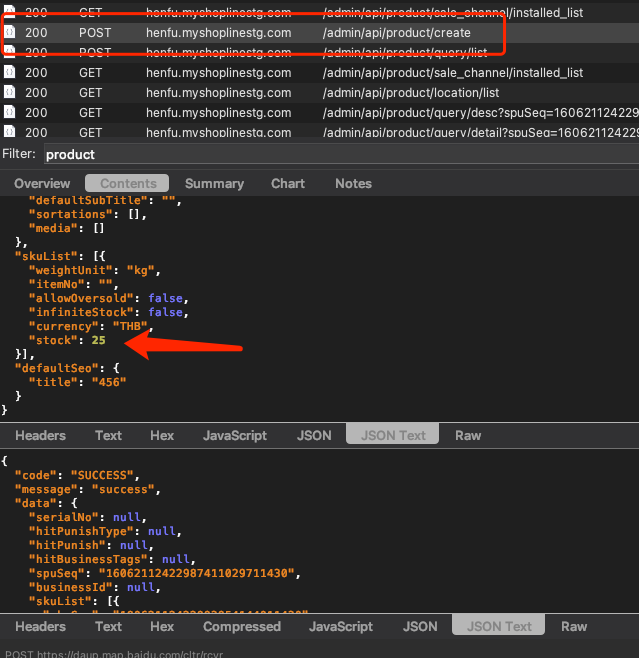Click the icon of product/query/desc request
This screenshot has width=639, height=658.
(x=9, y=113)
